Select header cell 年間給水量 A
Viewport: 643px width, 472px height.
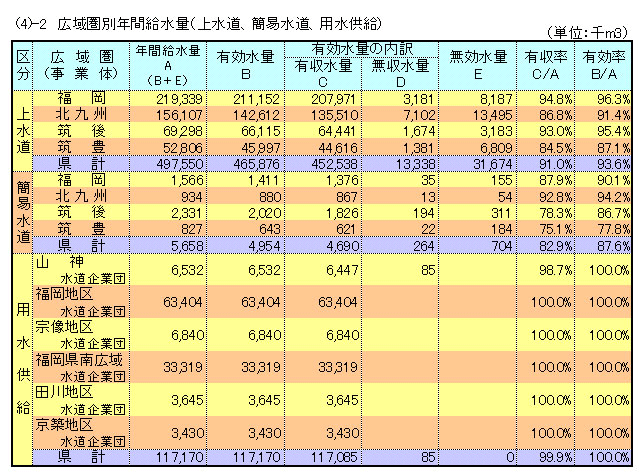click(168, 66)
